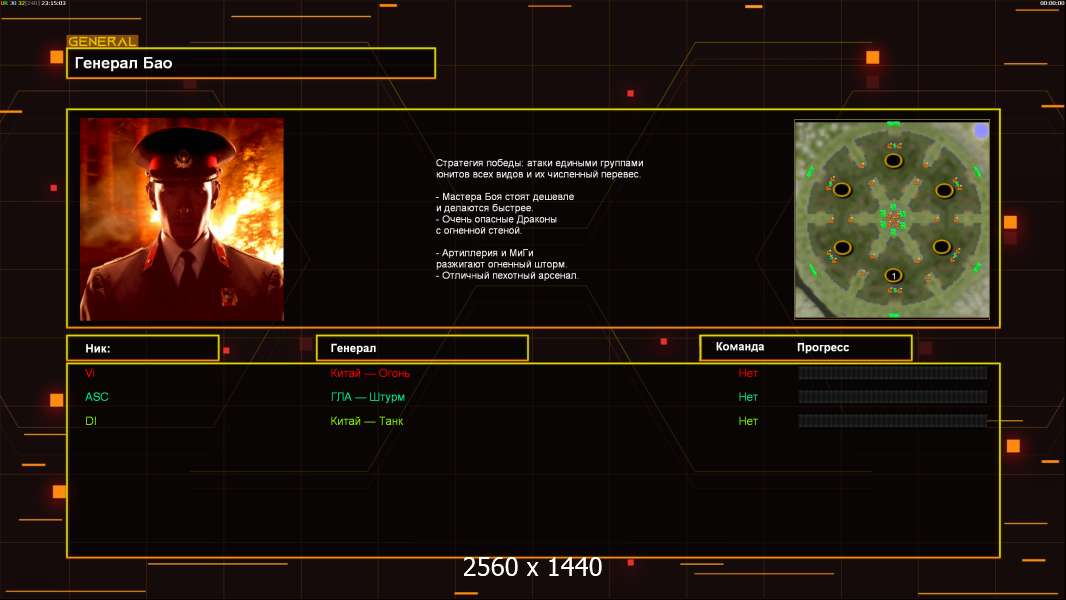
Task: Click the 'Прогресс' column header
Action: click(823, 347)
